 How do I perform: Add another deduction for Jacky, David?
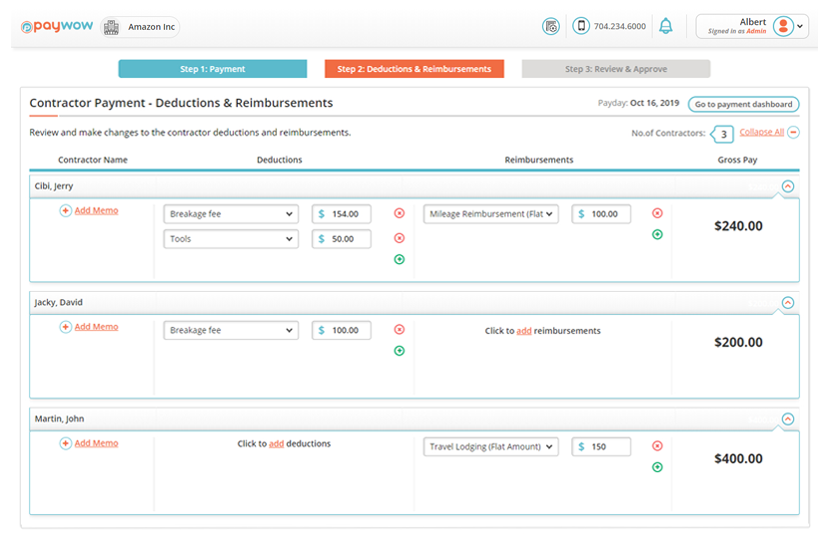tap(399, 351)
